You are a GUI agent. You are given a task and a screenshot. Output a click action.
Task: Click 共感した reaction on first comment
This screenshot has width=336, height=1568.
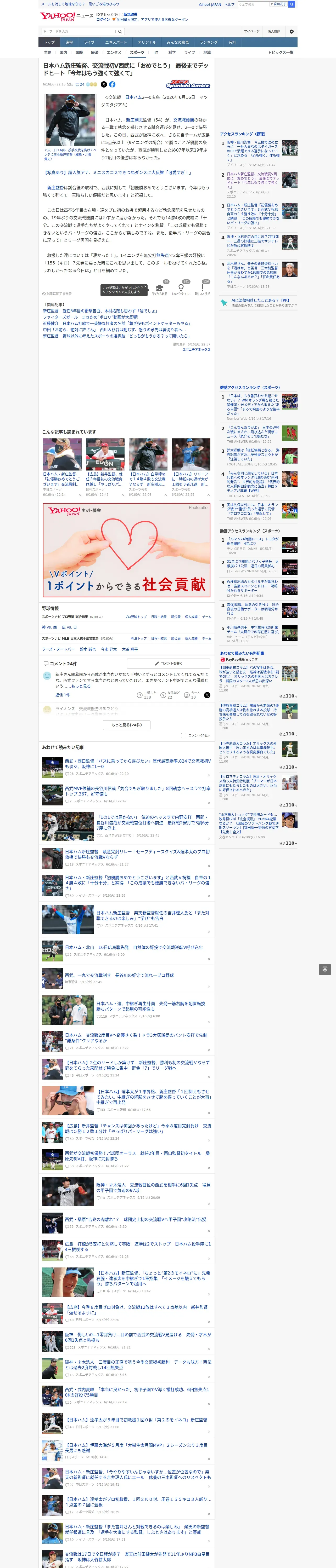[x=147, y=695]
